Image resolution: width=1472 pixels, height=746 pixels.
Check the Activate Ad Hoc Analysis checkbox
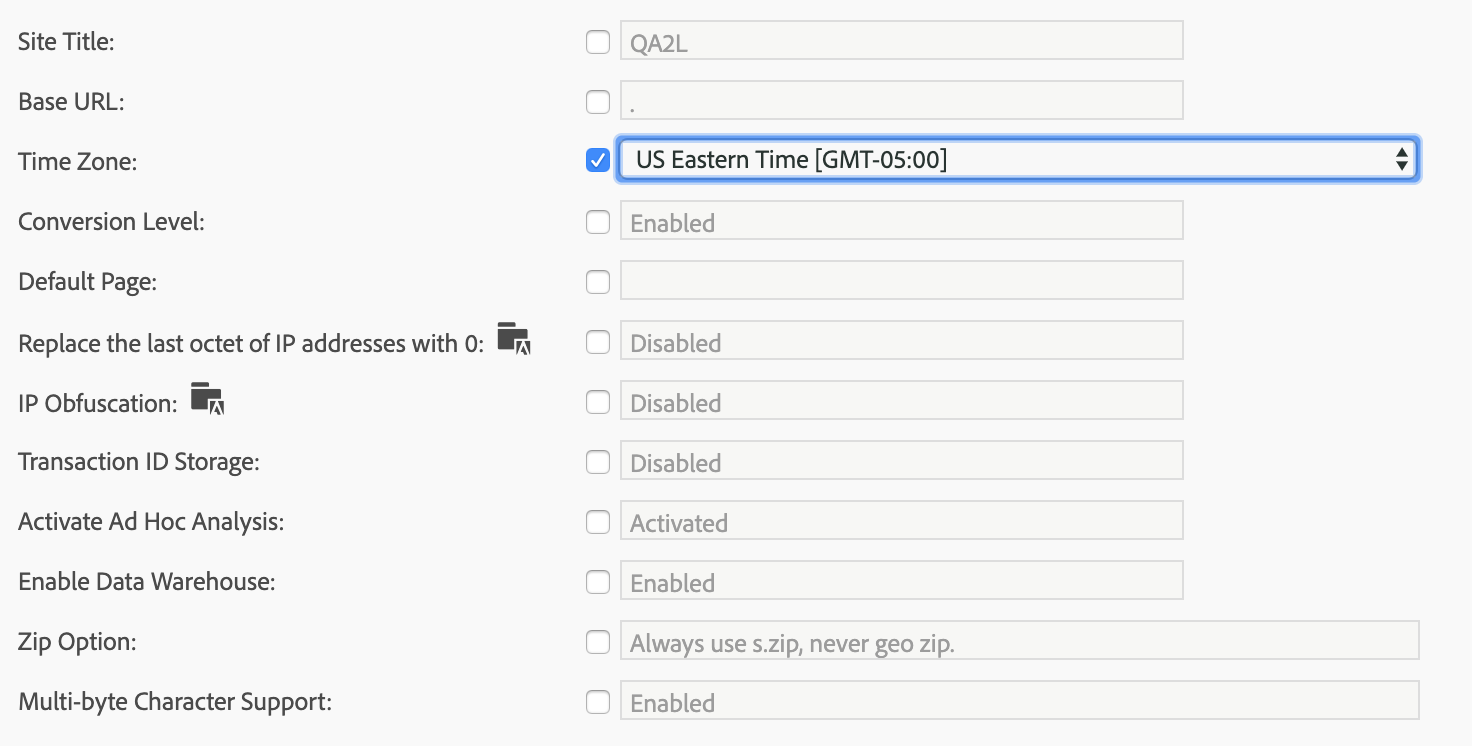tap(598, 522)
